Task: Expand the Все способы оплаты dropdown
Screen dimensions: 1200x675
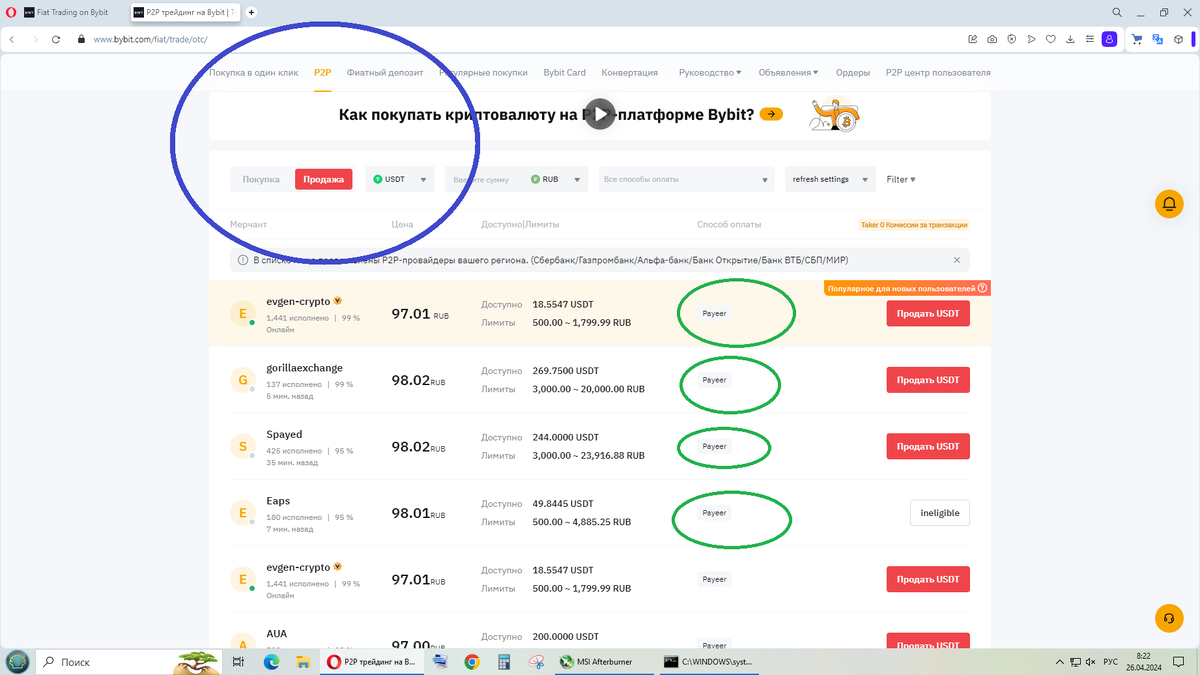Action: pos(685,179)
